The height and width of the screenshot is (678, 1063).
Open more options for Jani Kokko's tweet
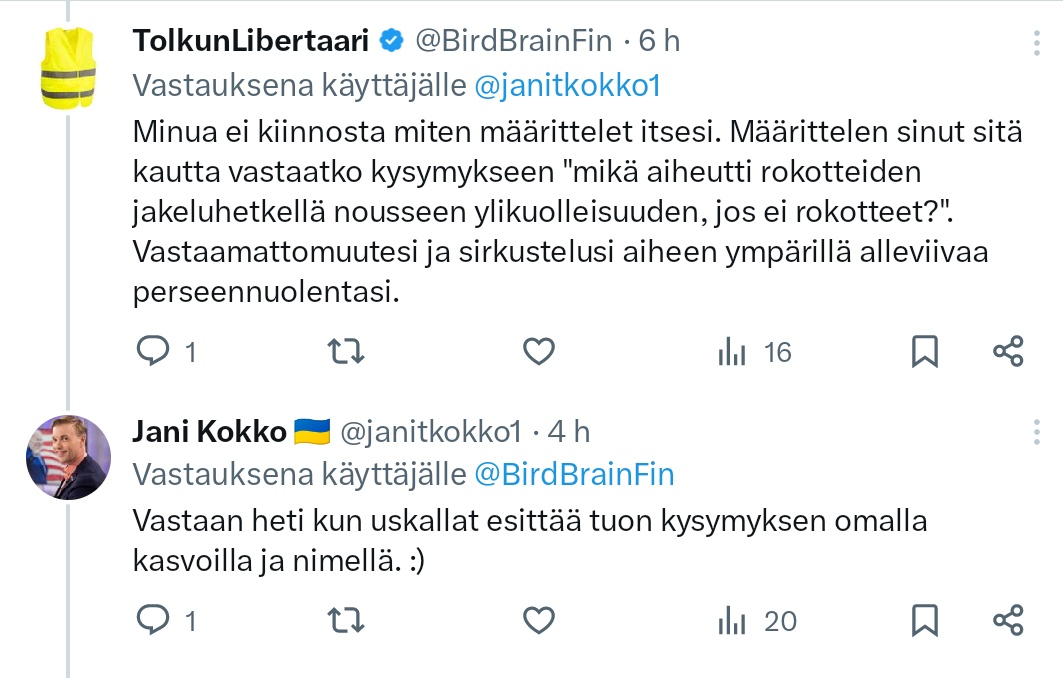click(1036, 433)
